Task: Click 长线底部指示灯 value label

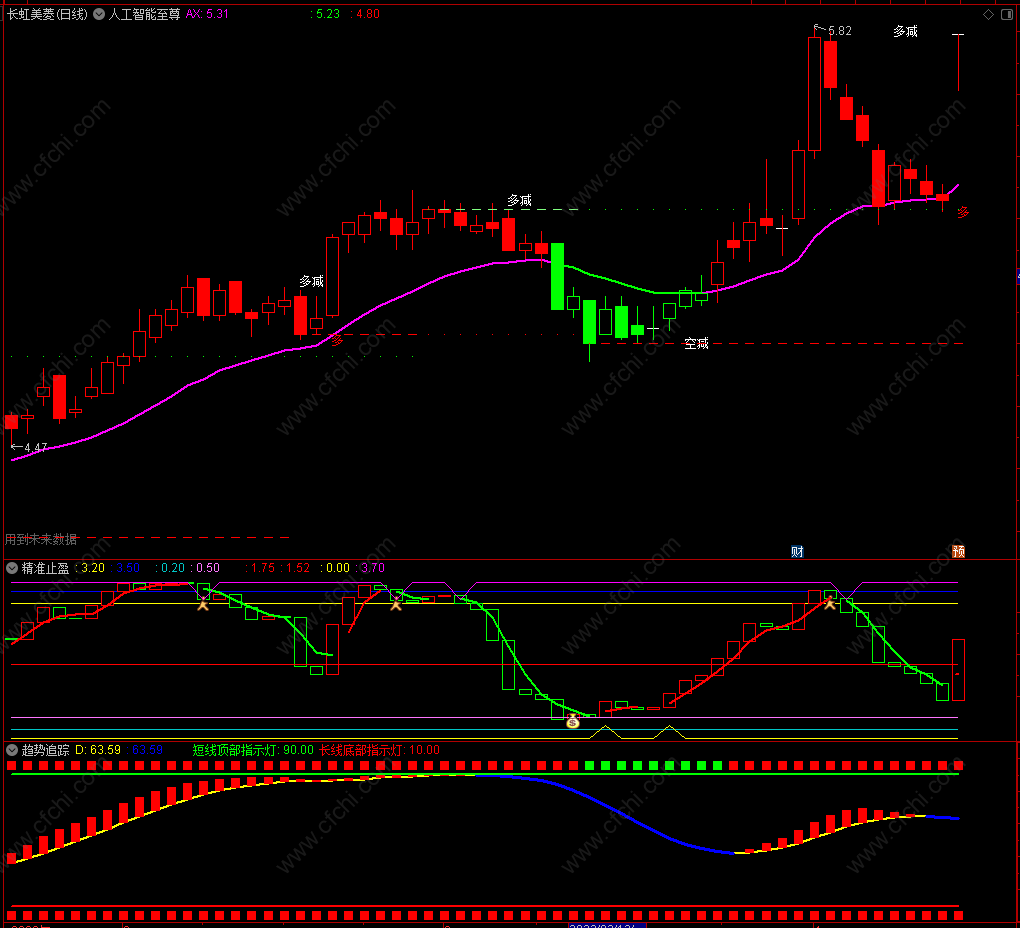Action: tap(379, 749)
